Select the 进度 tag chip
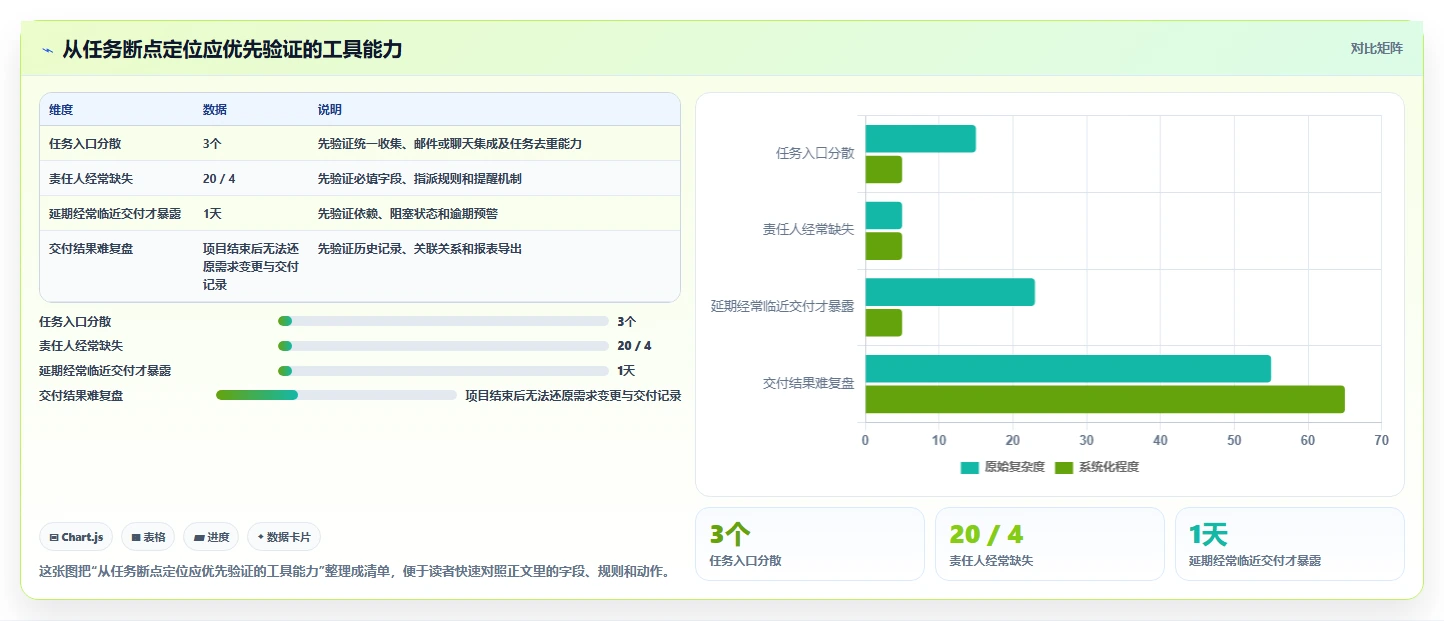The image size is (1444, 621). 211,537
